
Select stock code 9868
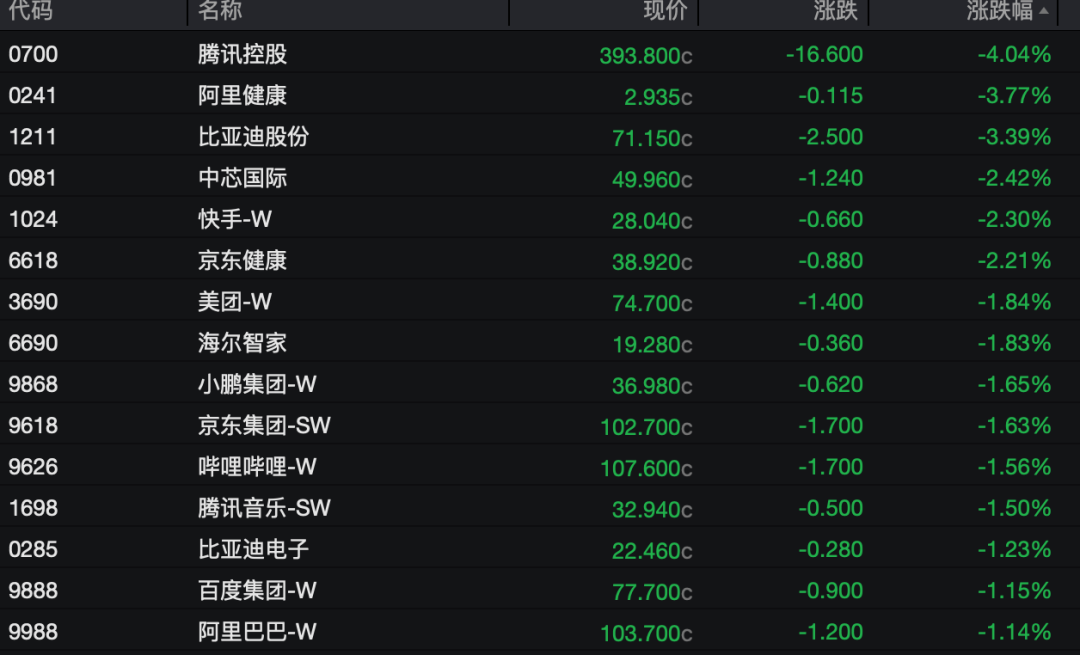tap(33, 384)
